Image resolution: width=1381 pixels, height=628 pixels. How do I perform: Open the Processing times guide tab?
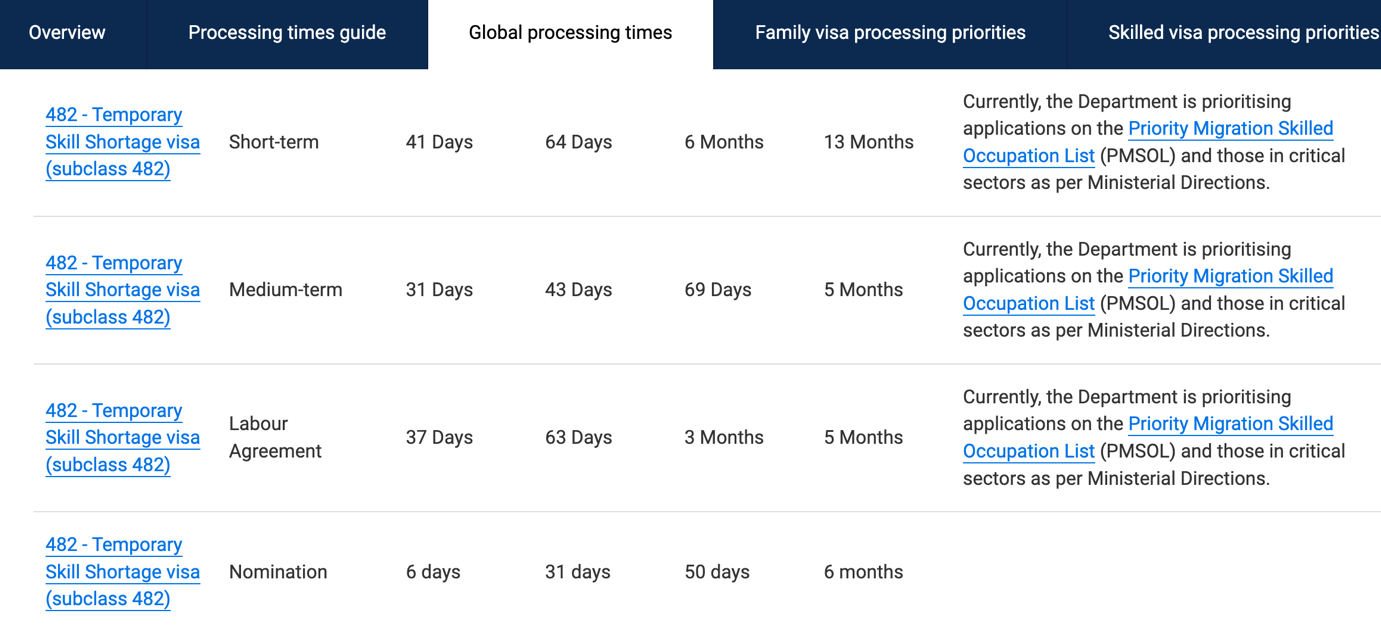click(x=287, y=32)
